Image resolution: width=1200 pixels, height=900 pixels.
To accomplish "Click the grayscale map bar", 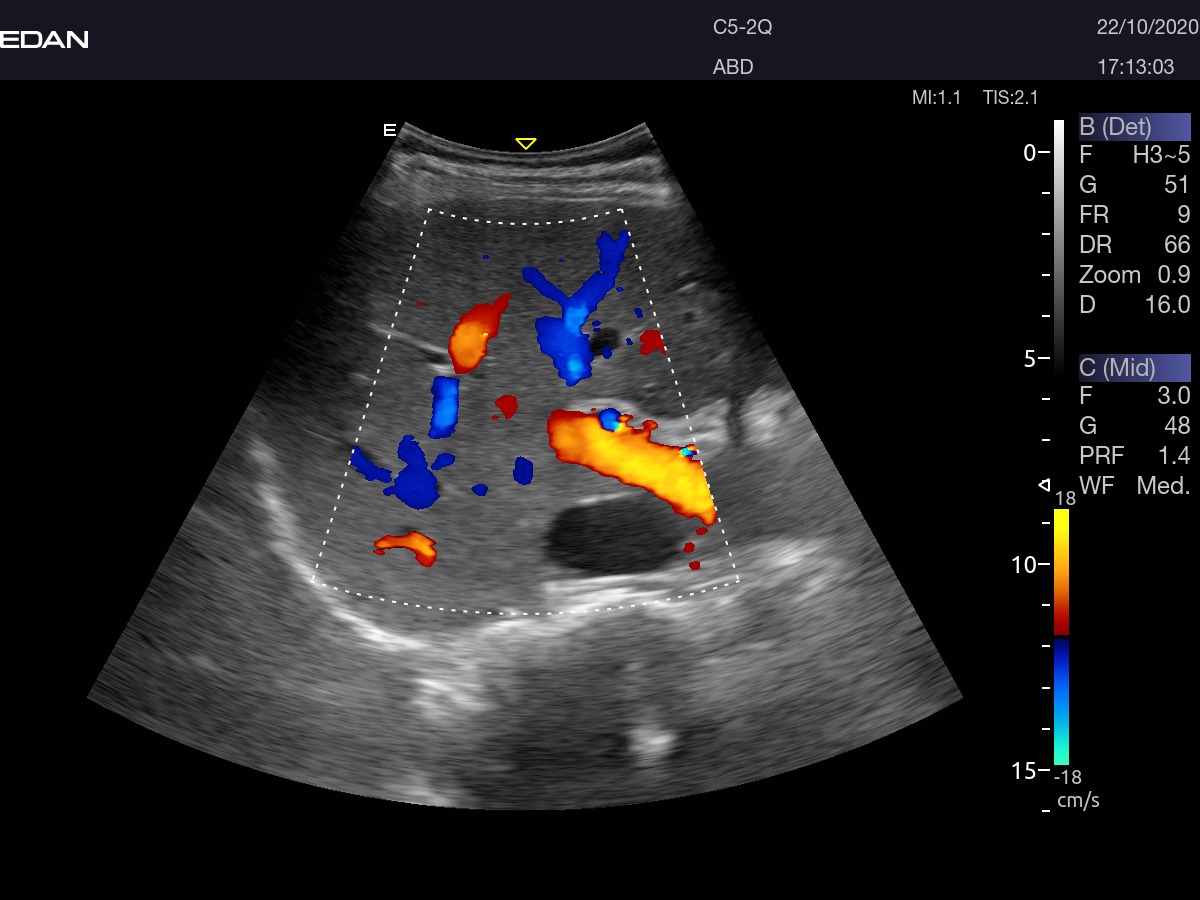I will pos(1060,245).
